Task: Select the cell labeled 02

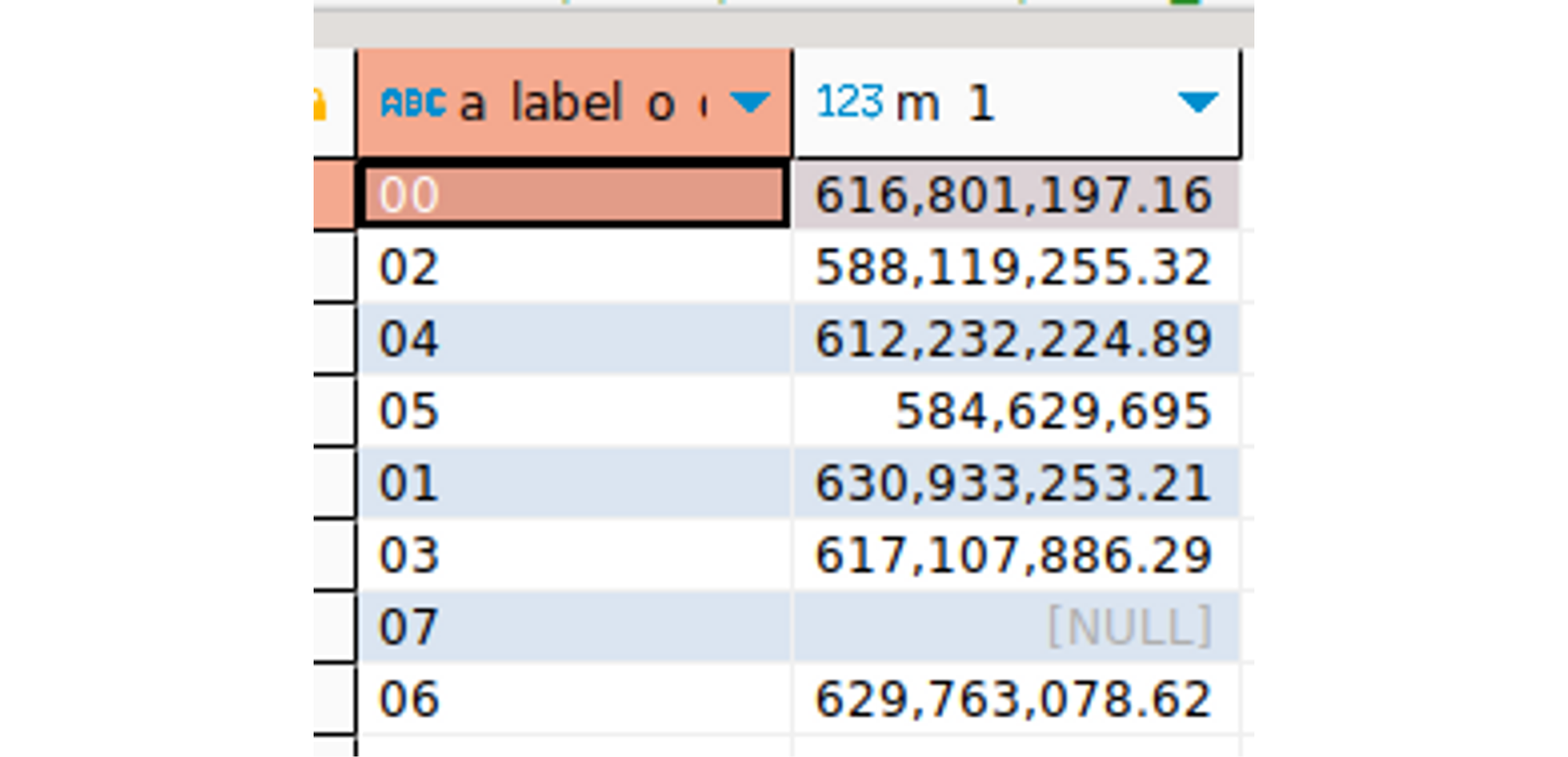Action: click(x=572, y=267)
